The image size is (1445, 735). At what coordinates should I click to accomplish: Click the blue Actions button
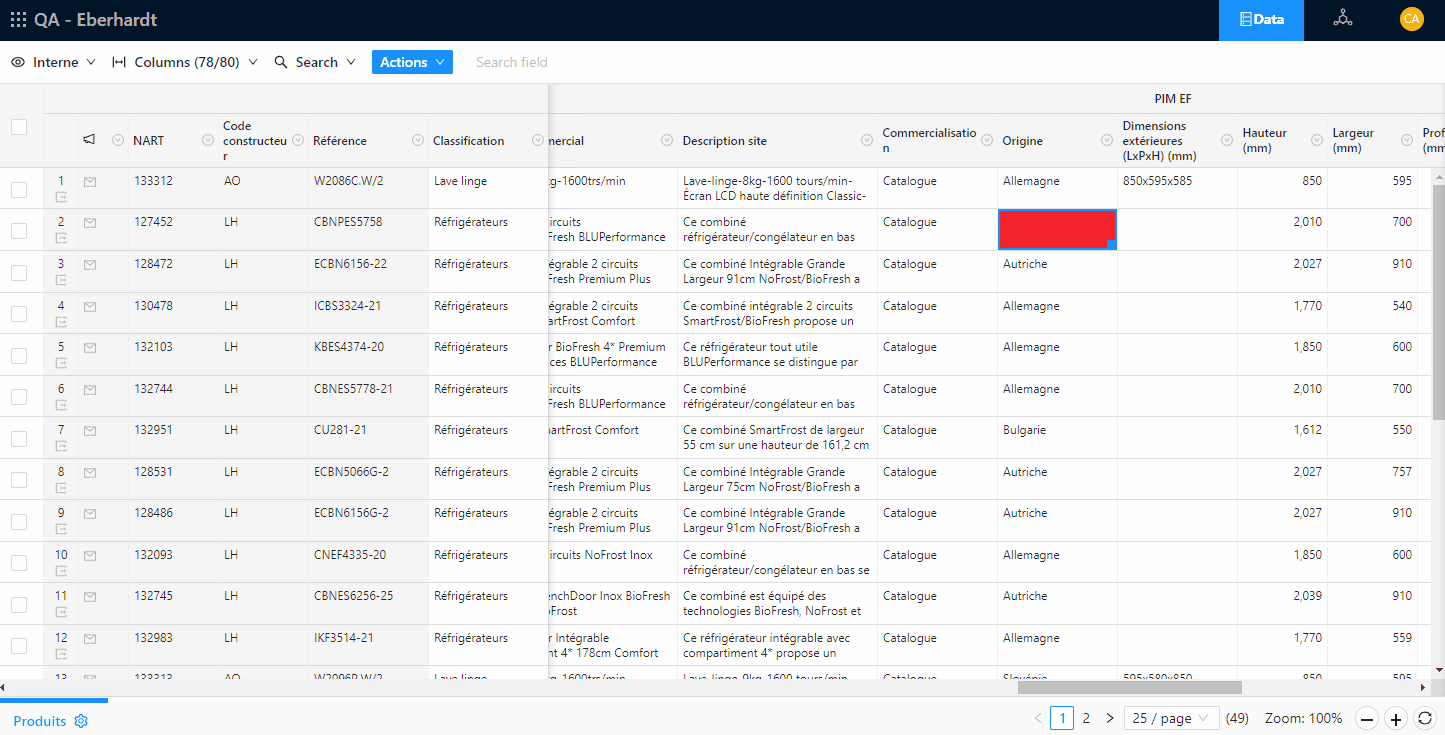(x=412, y=62)
